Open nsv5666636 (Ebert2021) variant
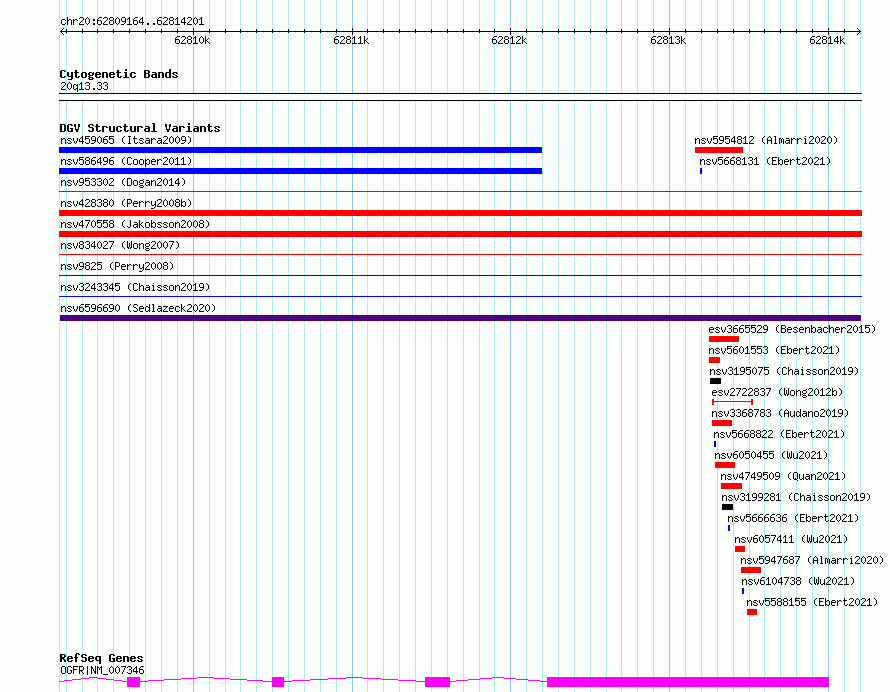The height and width of the screenshot is (692, 890). click(x=794, y=518)
